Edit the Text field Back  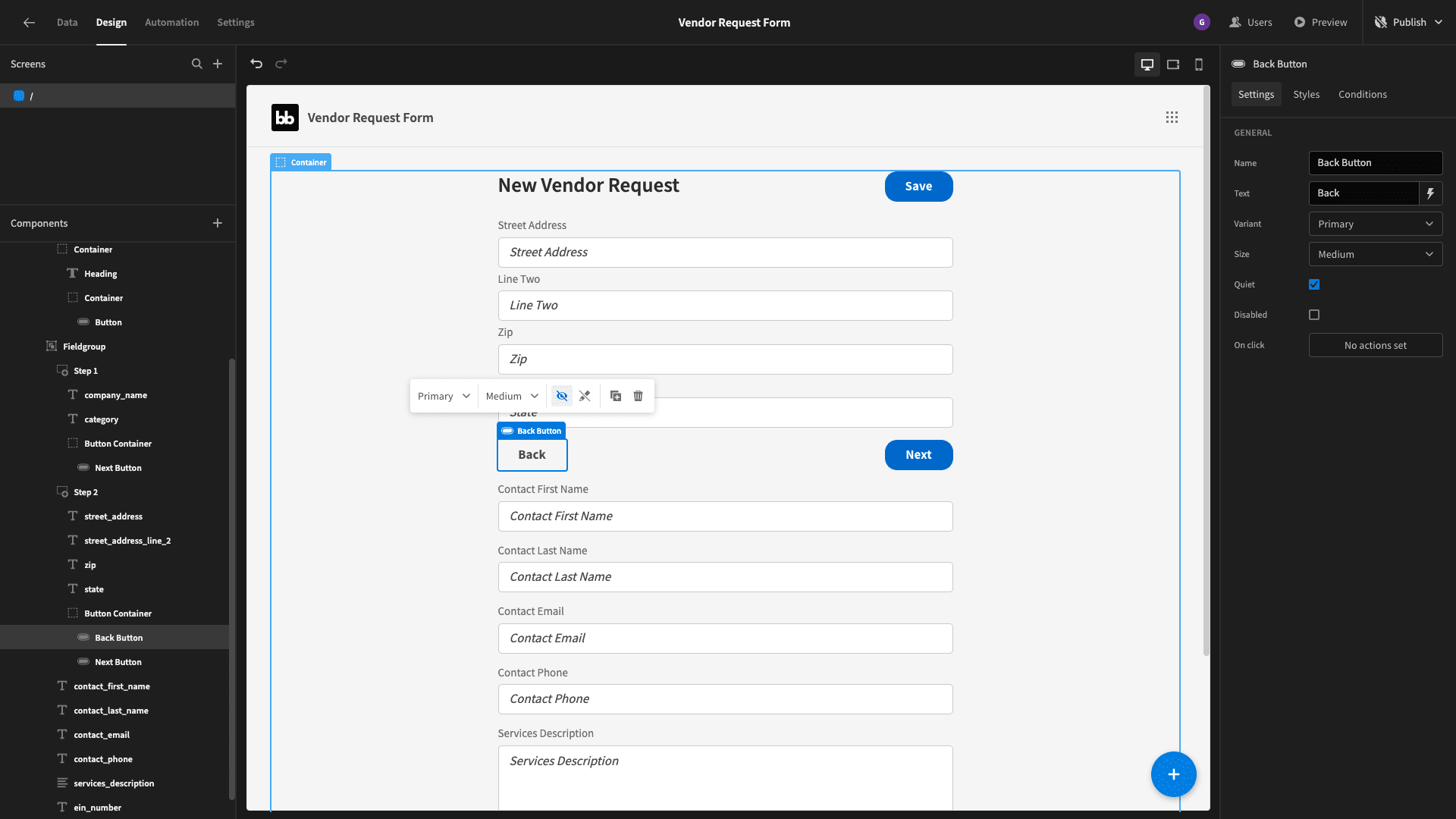pyautogui.click(x=1363, y=193)
